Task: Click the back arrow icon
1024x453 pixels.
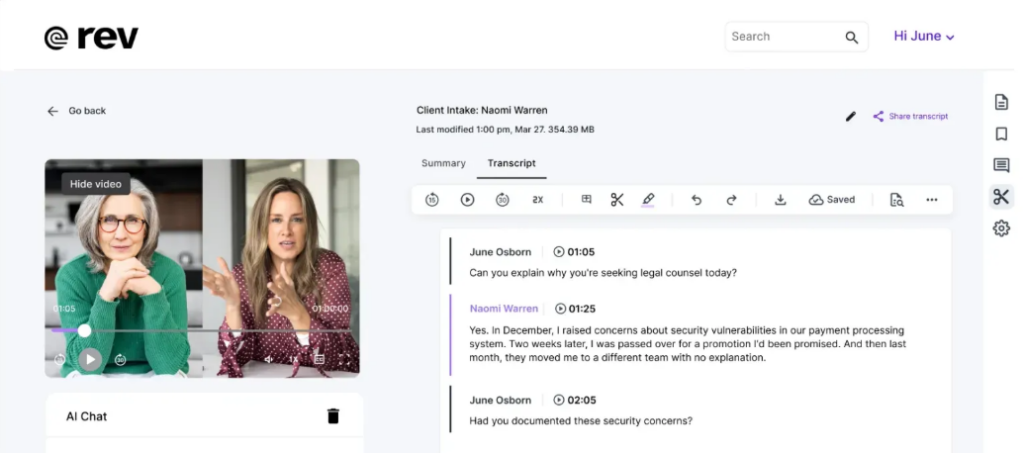Action: click(x=52, y=111)
